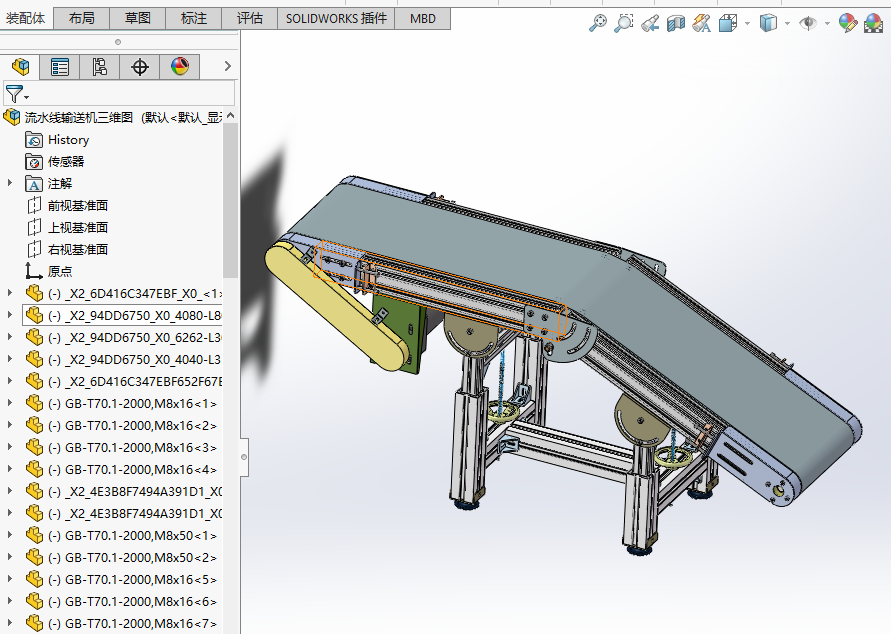Click the Previous View icon

tap(650, 23)
